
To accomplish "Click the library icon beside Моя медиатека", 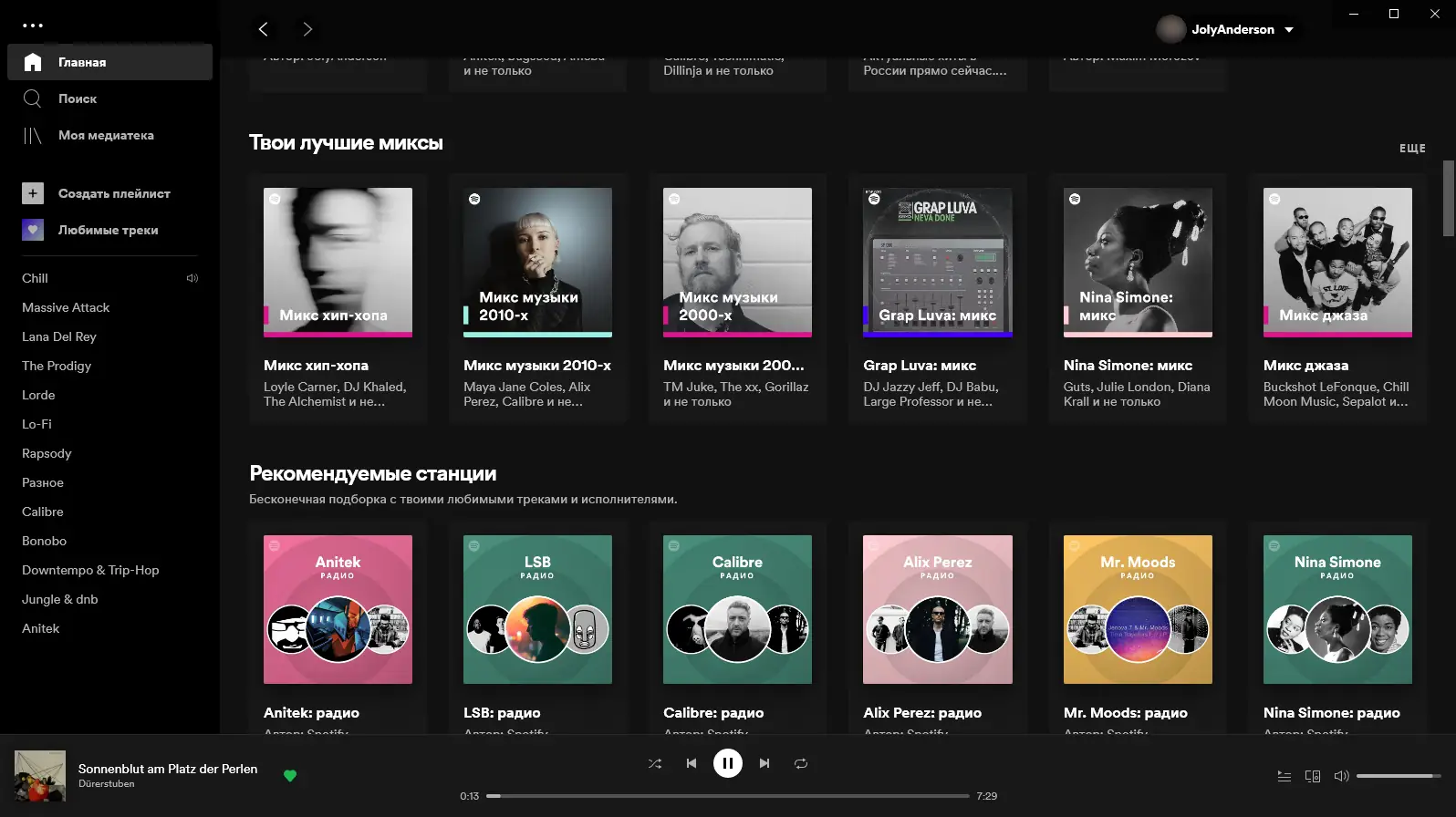I will (x=33, y=135).
